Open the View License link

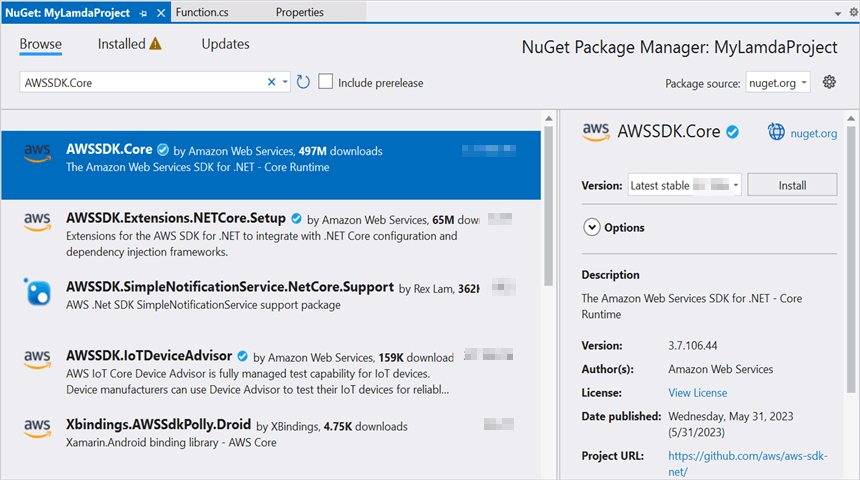click(x=697, y=393)
